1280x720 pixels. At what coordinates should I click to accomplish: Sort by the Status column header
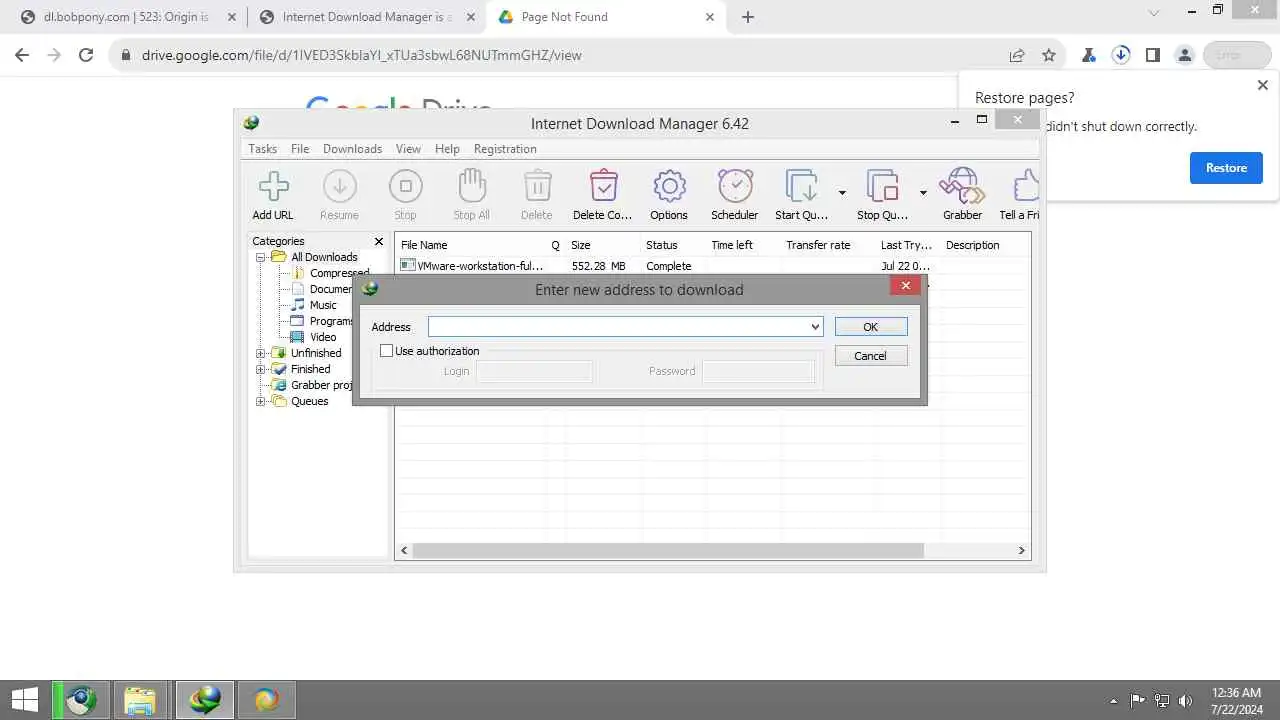click(x=672, y=245)
